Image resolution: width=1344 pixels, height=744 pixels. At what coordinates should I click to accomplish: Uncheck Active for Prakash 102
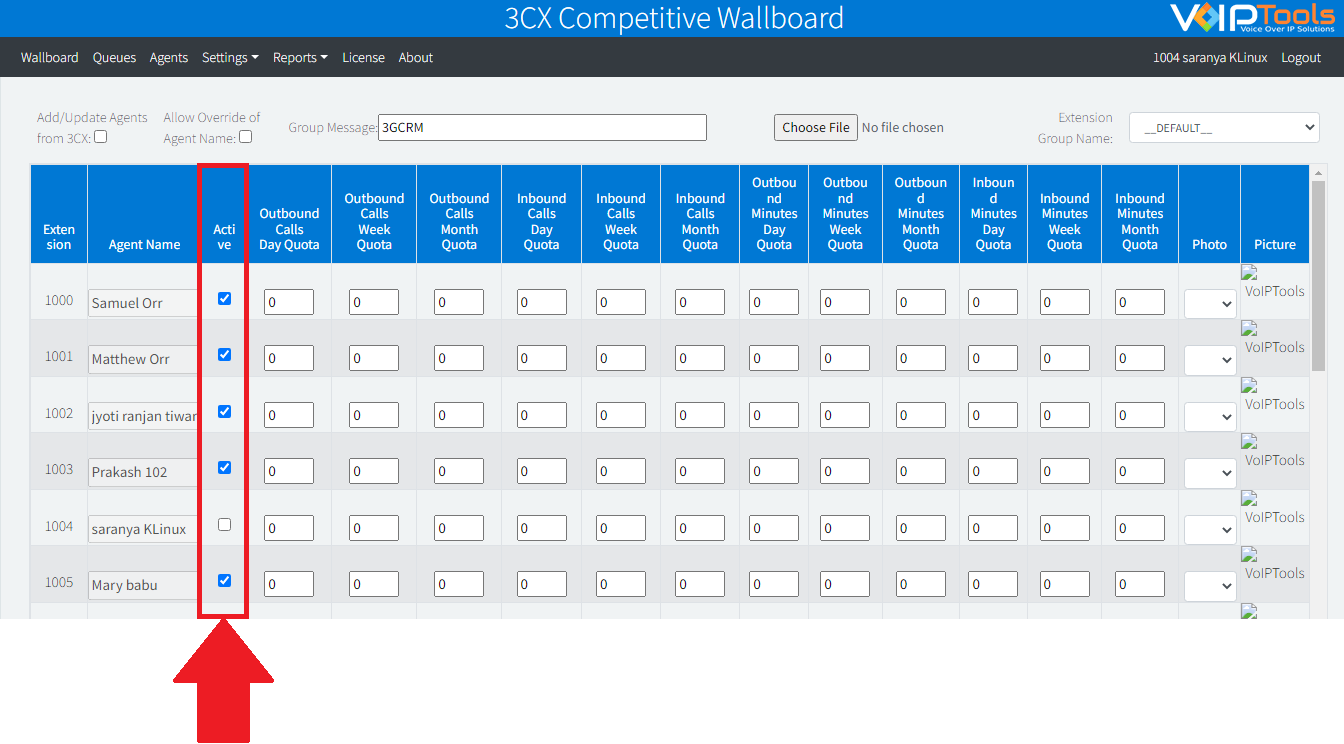[224, 467]
